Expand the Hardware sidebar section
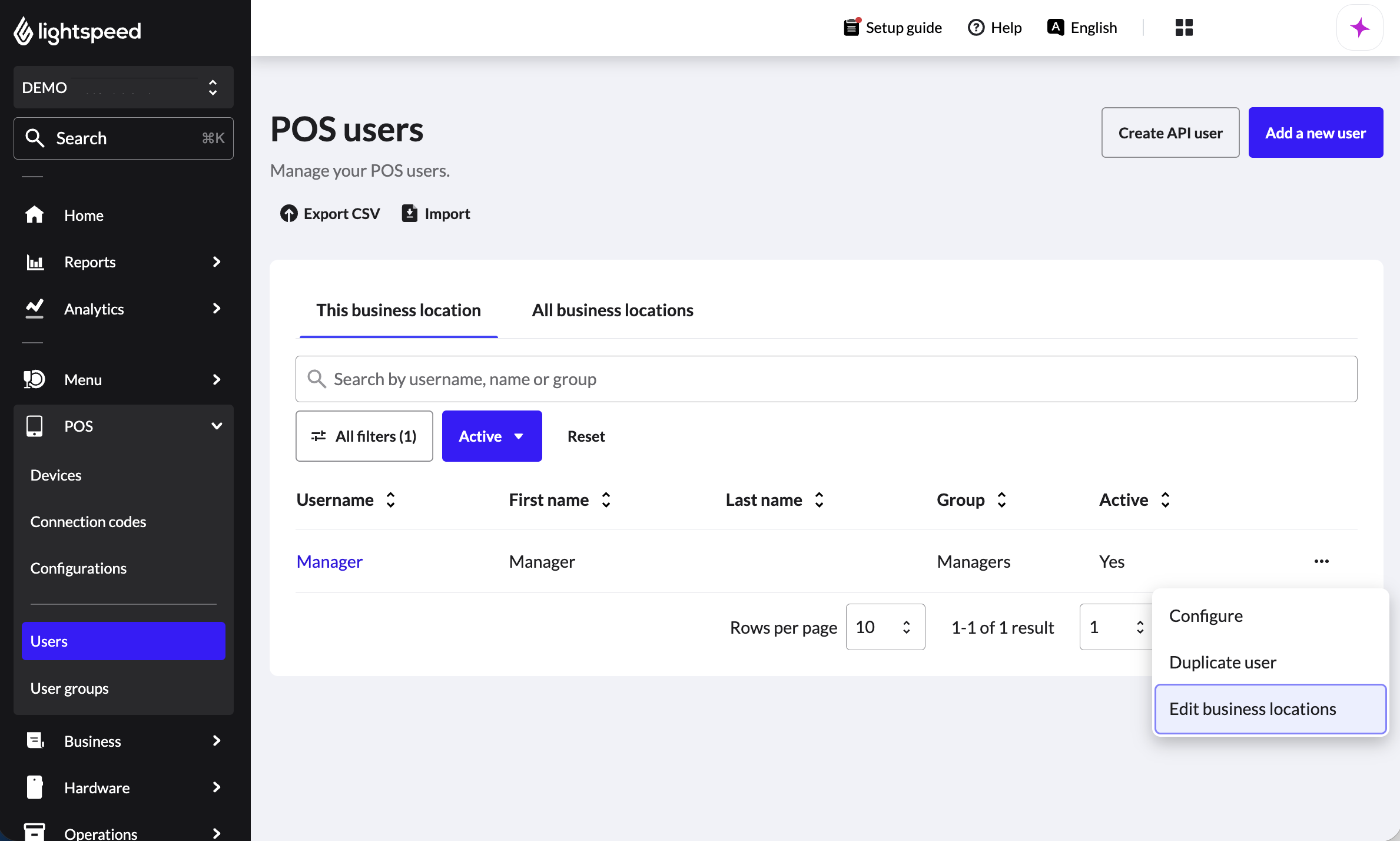1400x841 pixels. 124,787
